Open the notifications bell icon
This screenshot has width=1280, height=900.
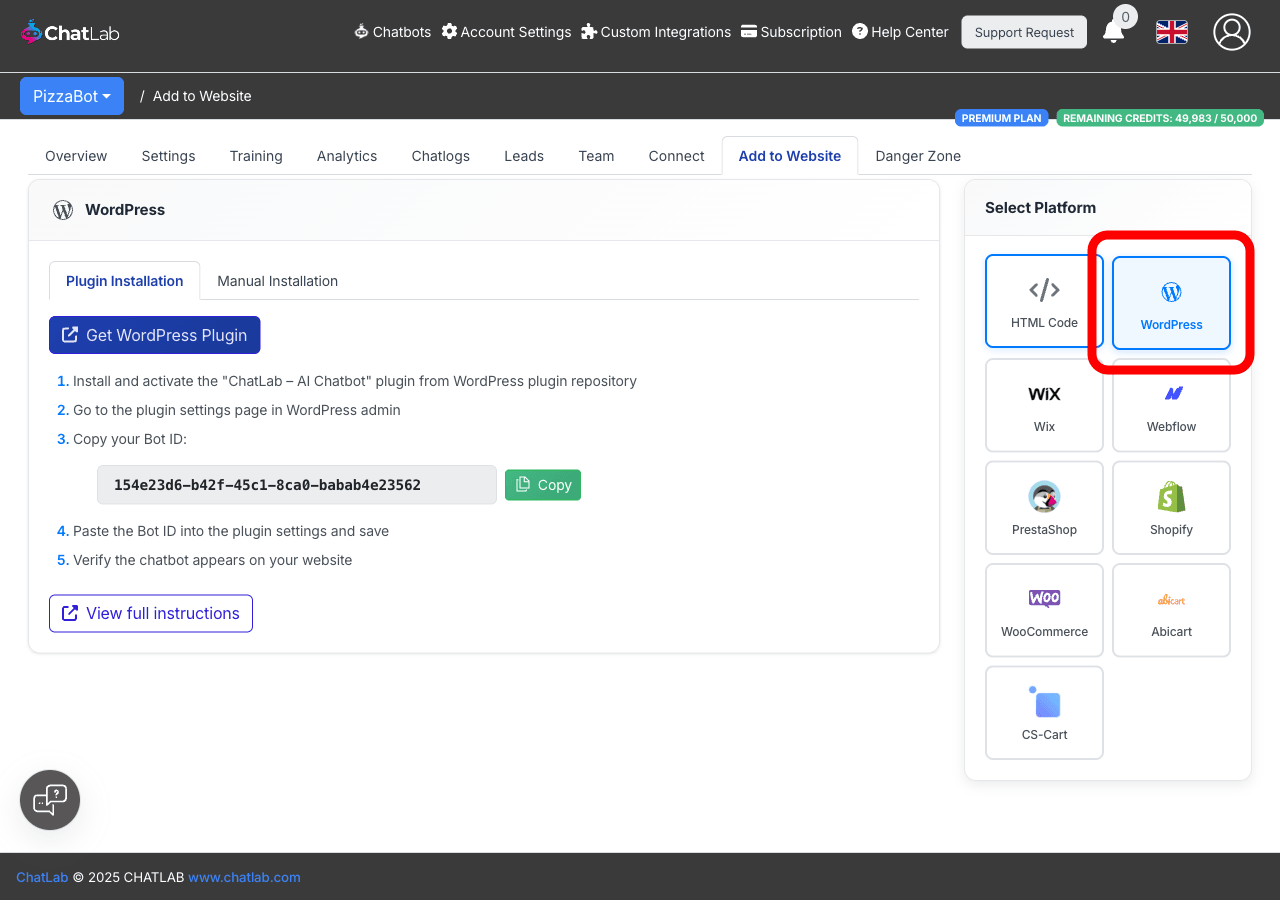click(1113, 32)
